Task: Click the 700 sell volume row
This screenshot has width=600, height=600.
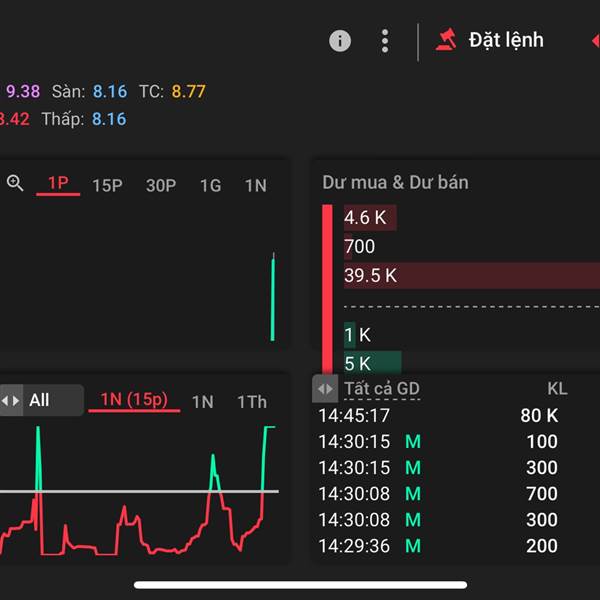Action: [359, 246]
